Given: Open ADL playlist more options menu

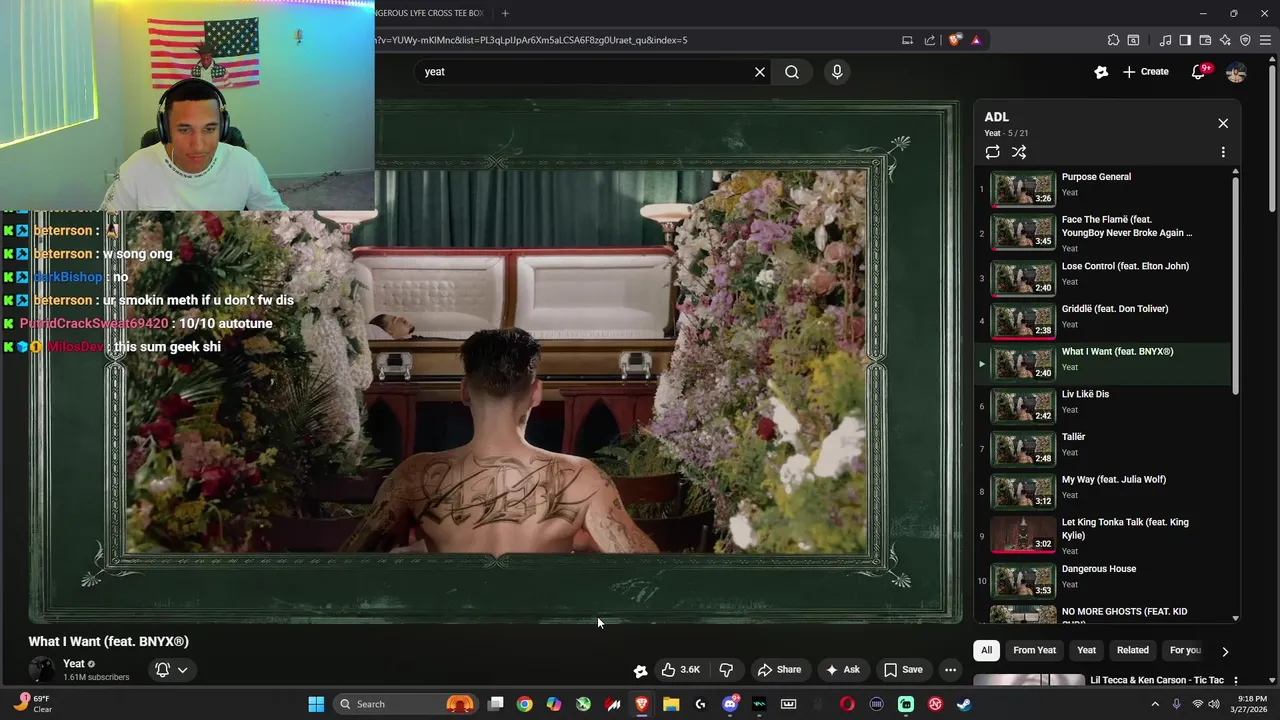Looking at the screenshot, I should point(1223,152).
